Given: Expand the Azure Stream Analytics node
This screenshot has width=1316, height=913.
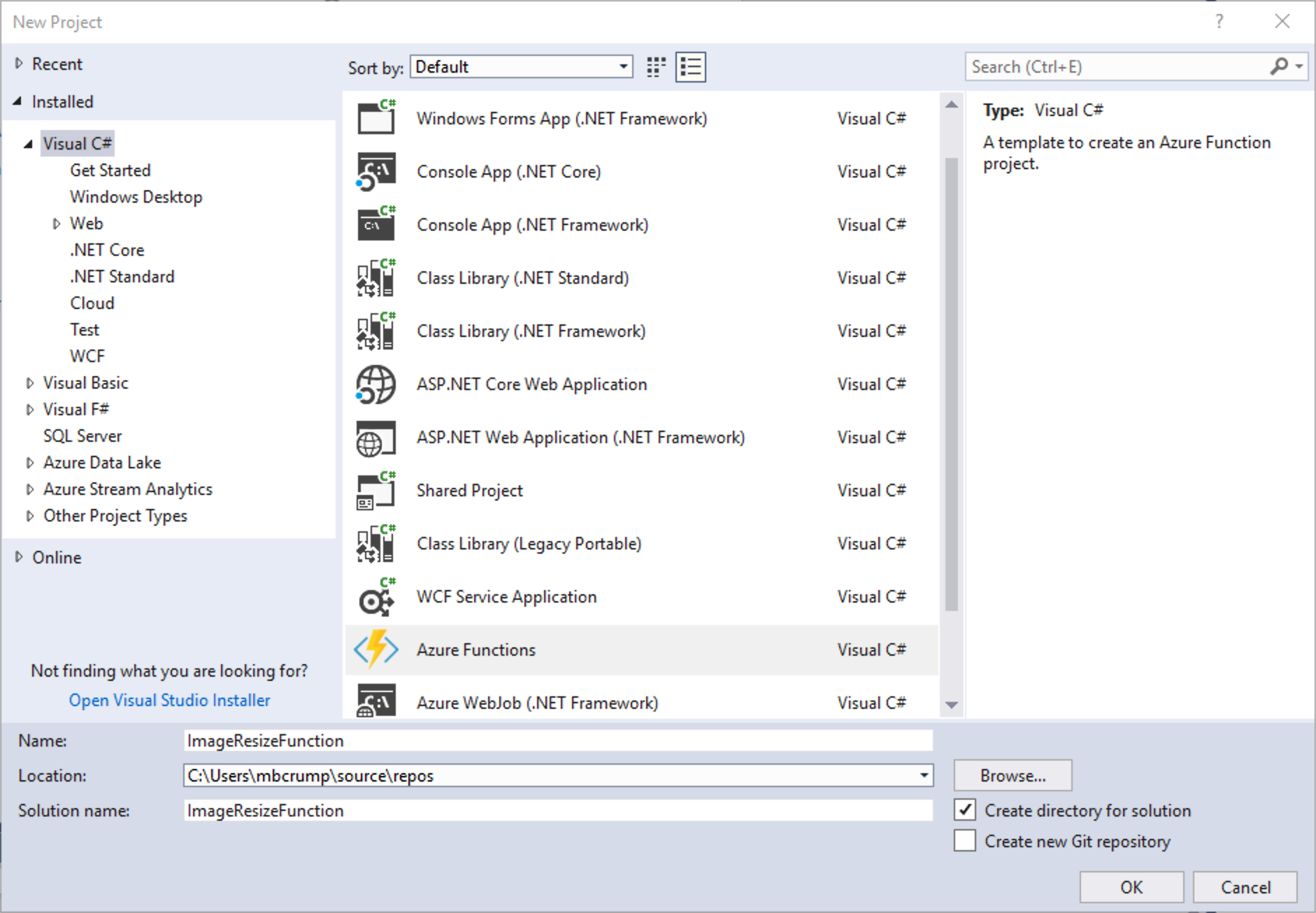Looking at the screenshot, I should pos(29,489).
